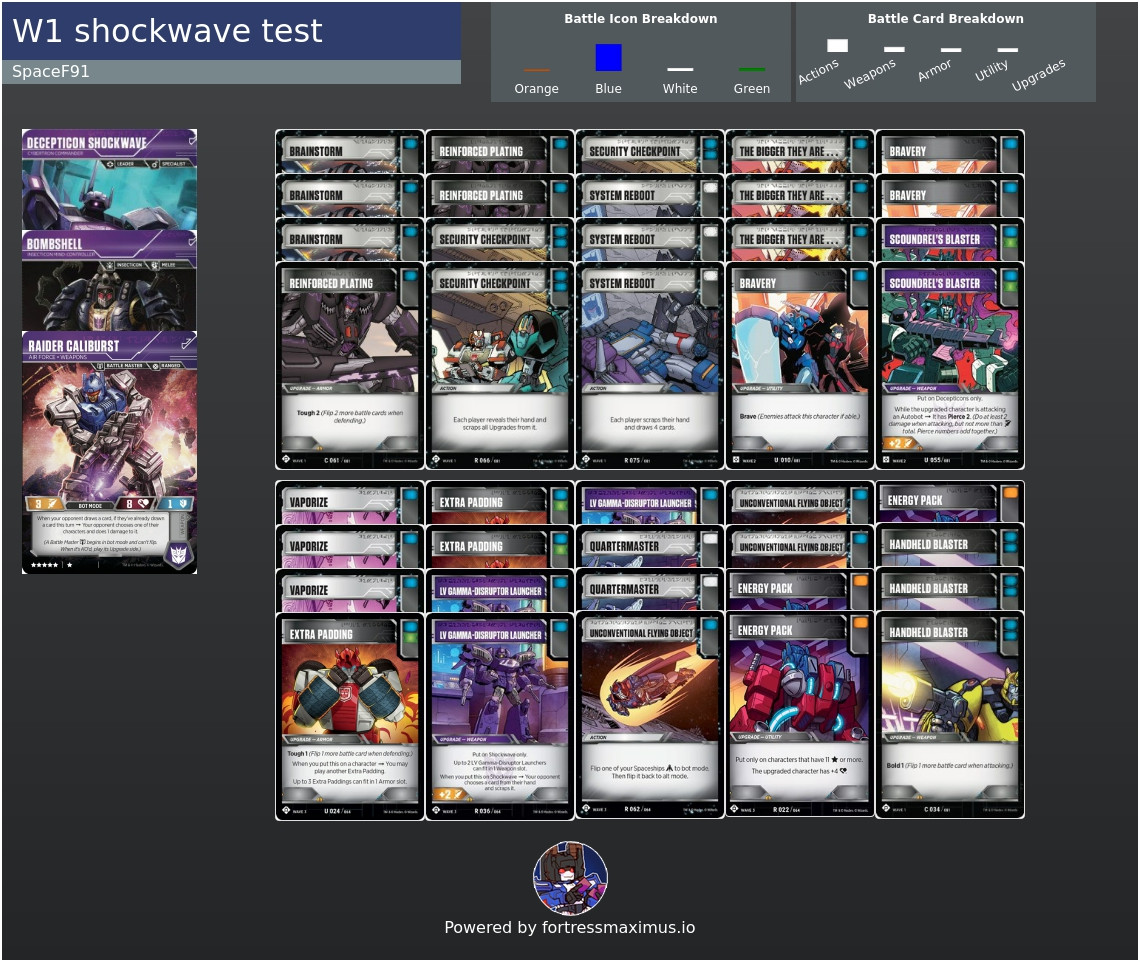Click the 'Utility' axis label

pyautogui.click(x=992, y=70)
